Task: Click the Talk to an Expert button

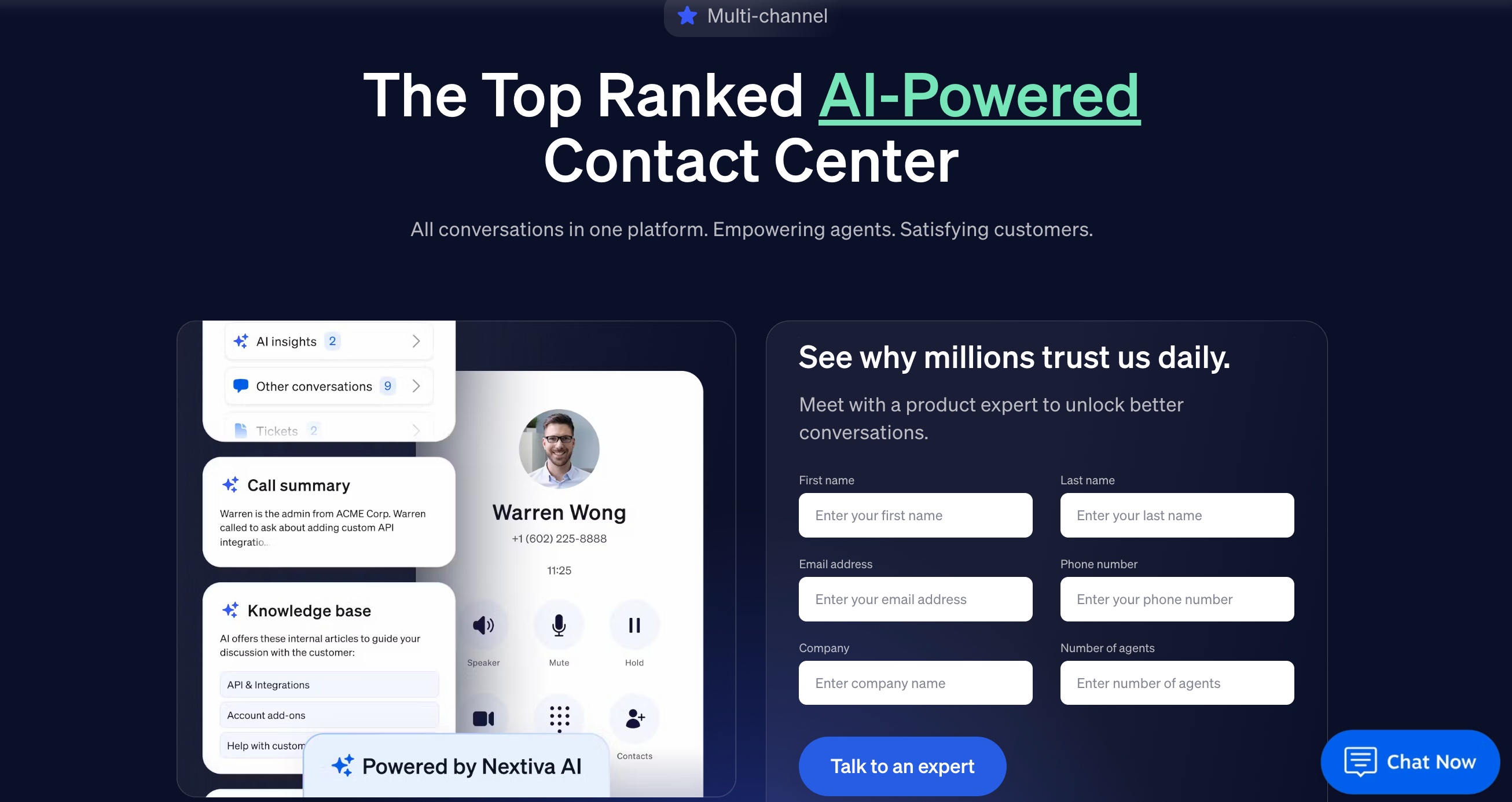Action: click(902, 766)
